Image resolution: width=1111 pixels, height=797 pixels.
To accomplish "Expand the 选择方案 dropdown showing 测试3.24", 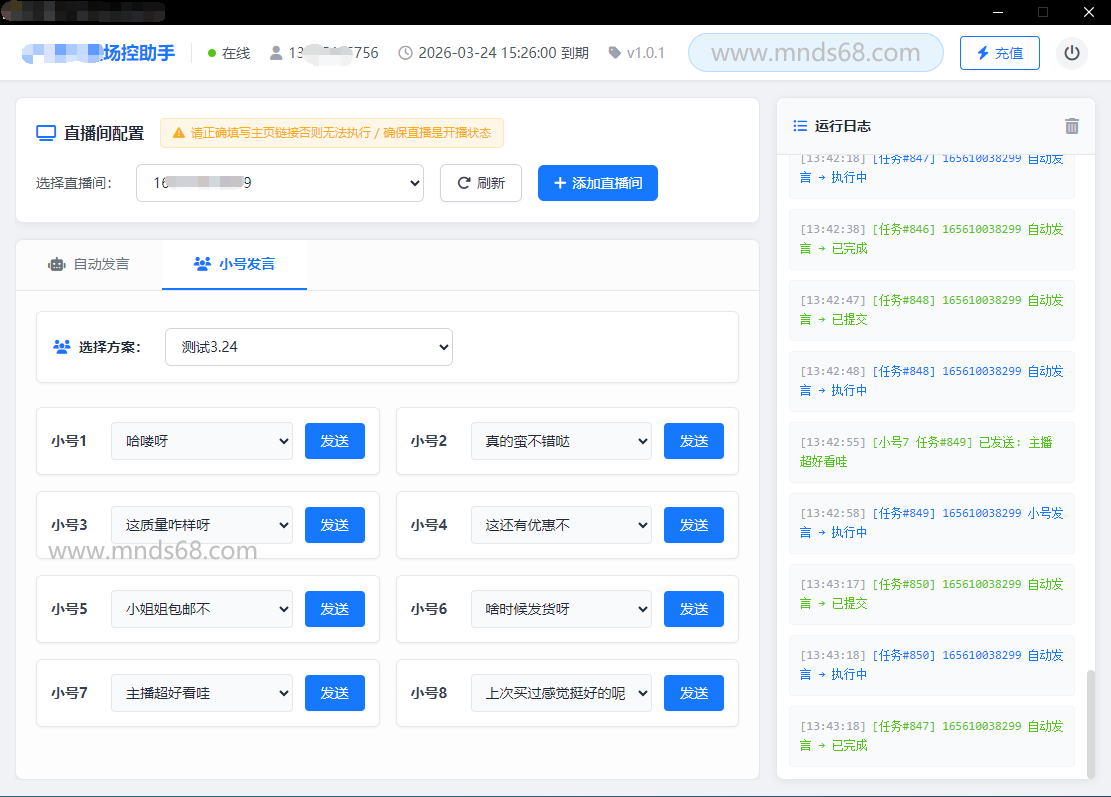I will 308,347.
